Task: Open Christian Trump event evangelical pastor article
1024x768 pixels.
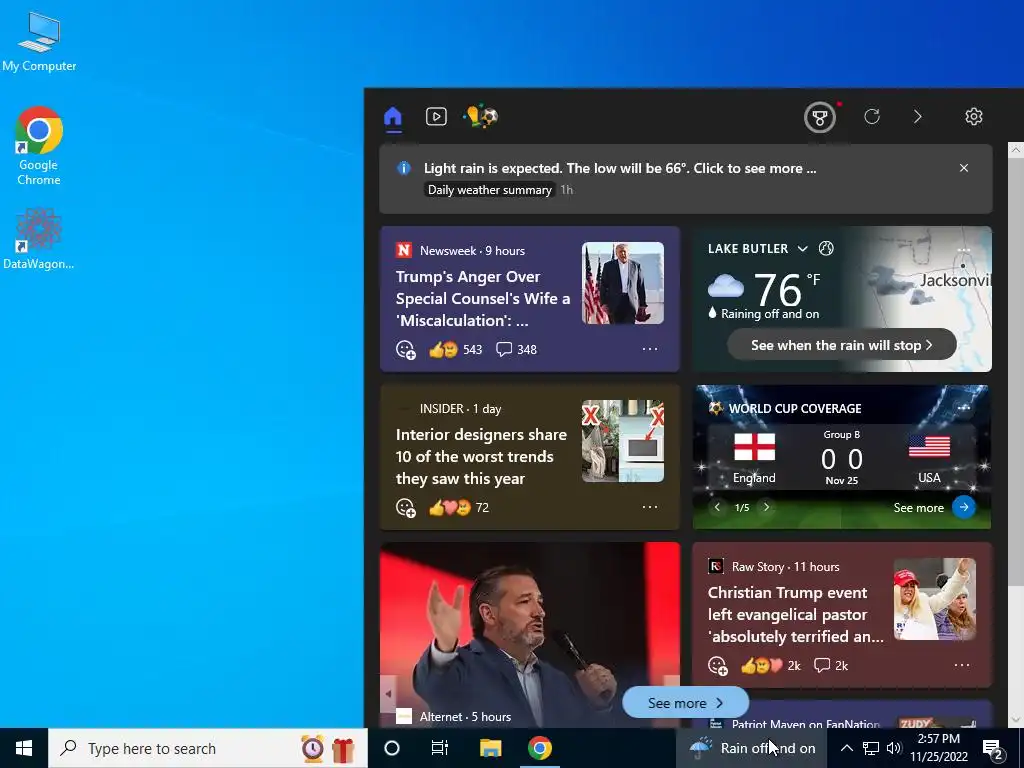Action: [795, 615]
